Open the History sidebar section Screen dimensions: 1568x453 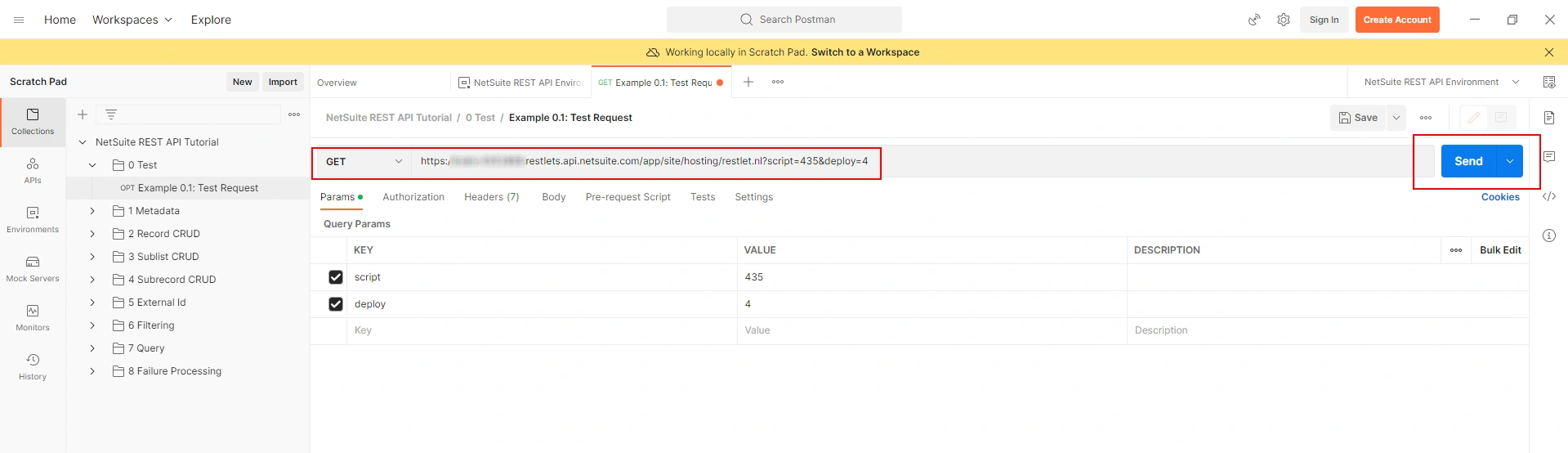point(33,366)
